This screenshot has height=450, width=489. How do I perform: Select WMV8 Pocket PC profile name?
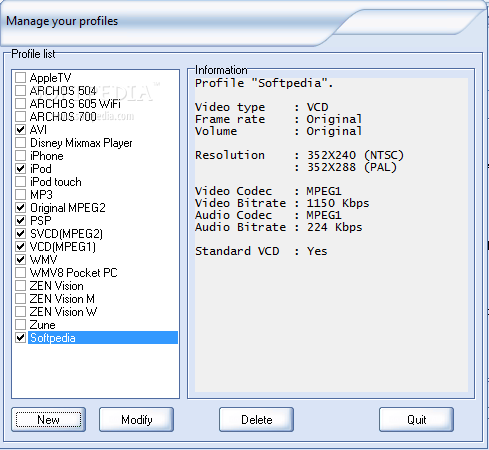tap(74, 273)
